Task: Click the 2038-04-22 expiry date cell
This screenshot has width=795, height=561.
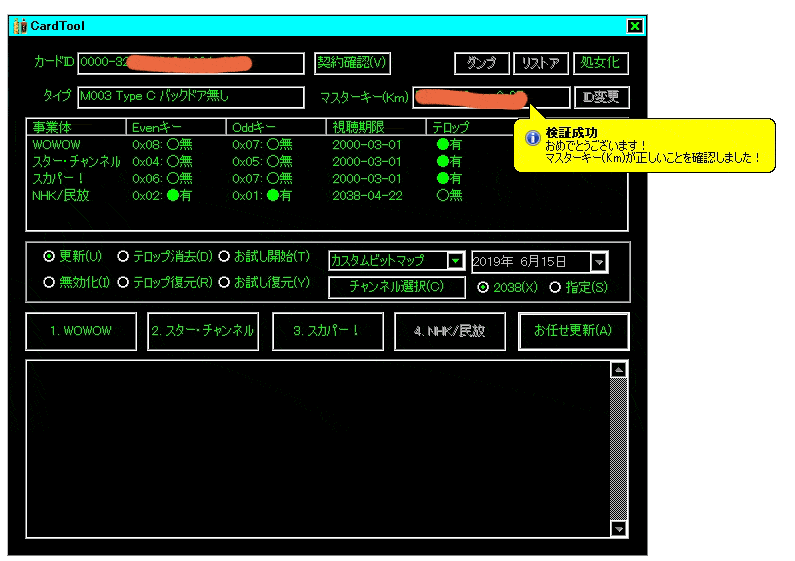Action: 367,196
